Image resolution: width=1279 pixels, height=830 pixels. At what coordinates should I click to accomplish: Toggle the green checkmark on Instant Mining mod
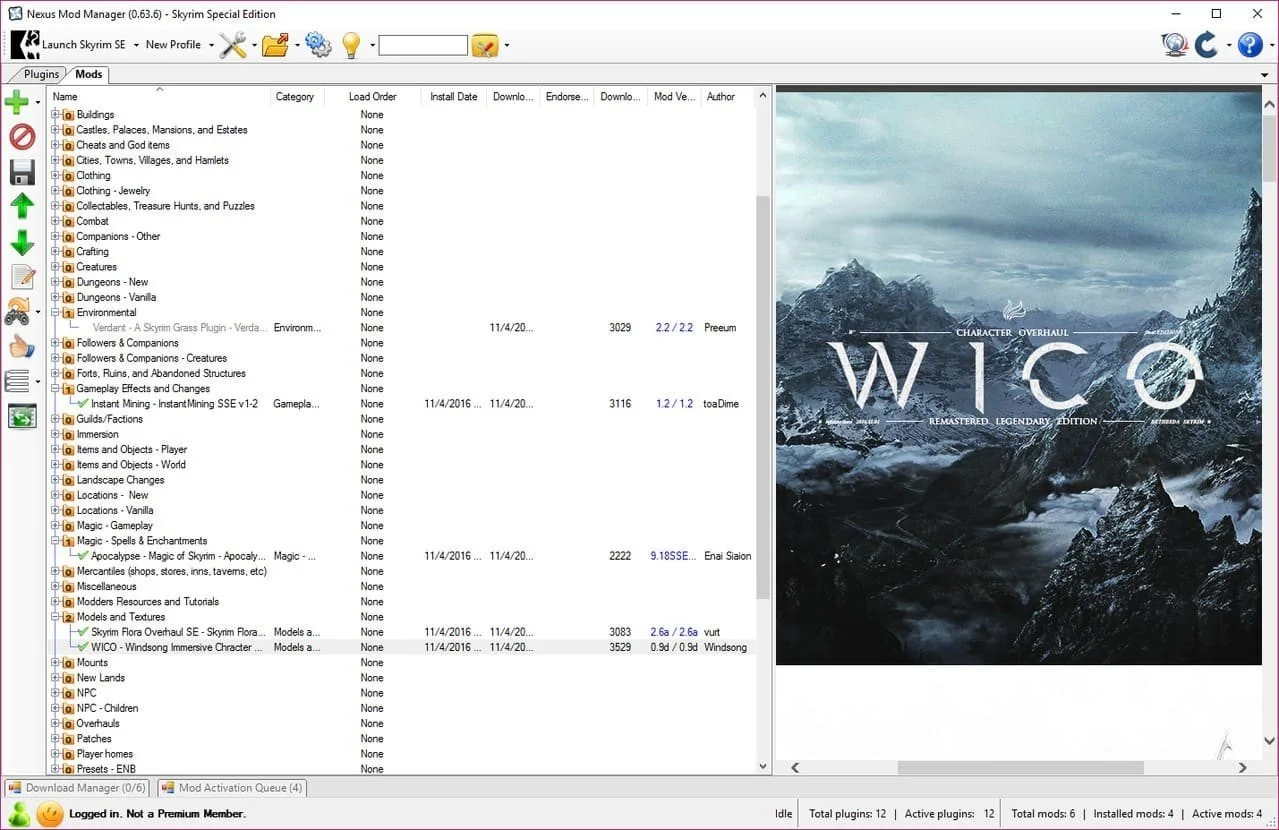click(84, 404)
